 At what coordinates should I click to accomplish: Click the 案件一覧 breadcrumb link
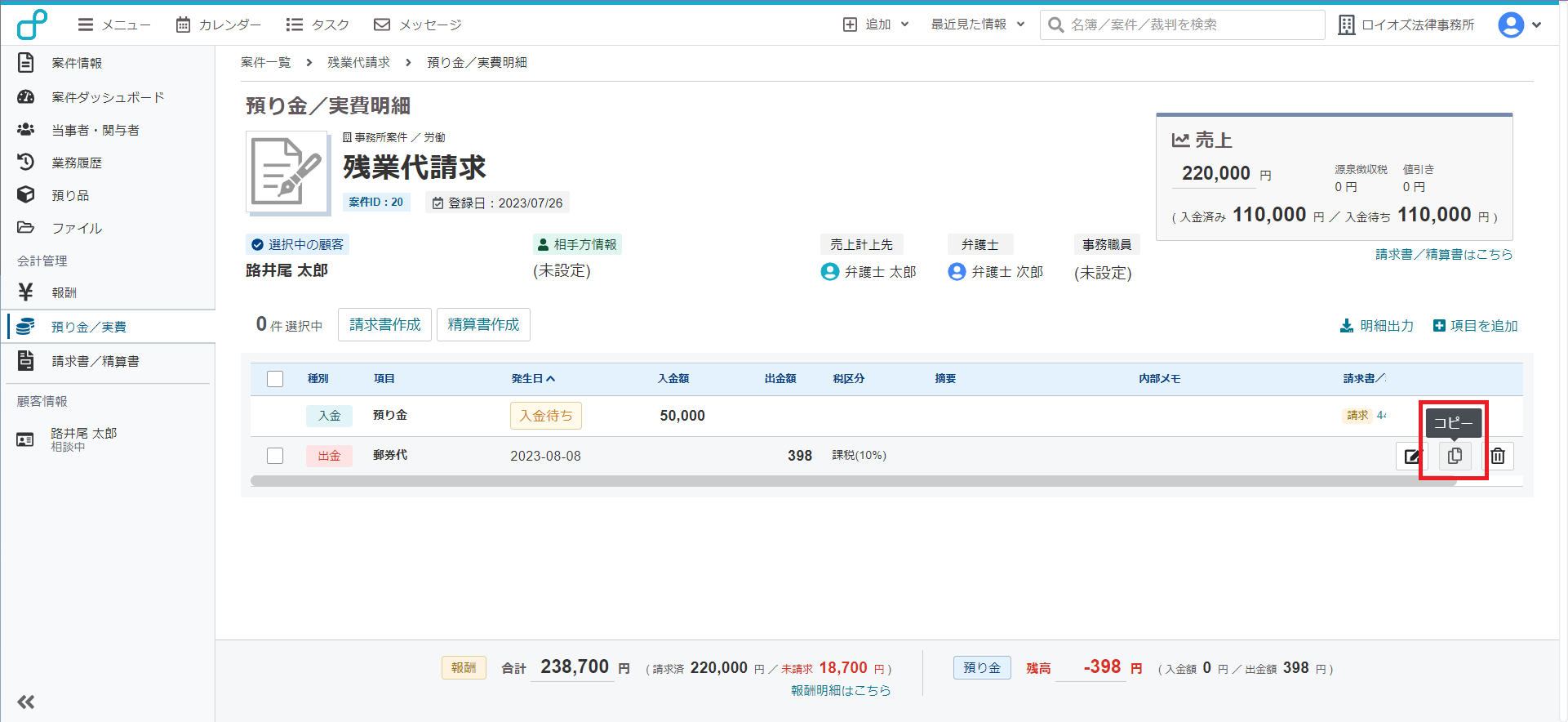point(265,63)
